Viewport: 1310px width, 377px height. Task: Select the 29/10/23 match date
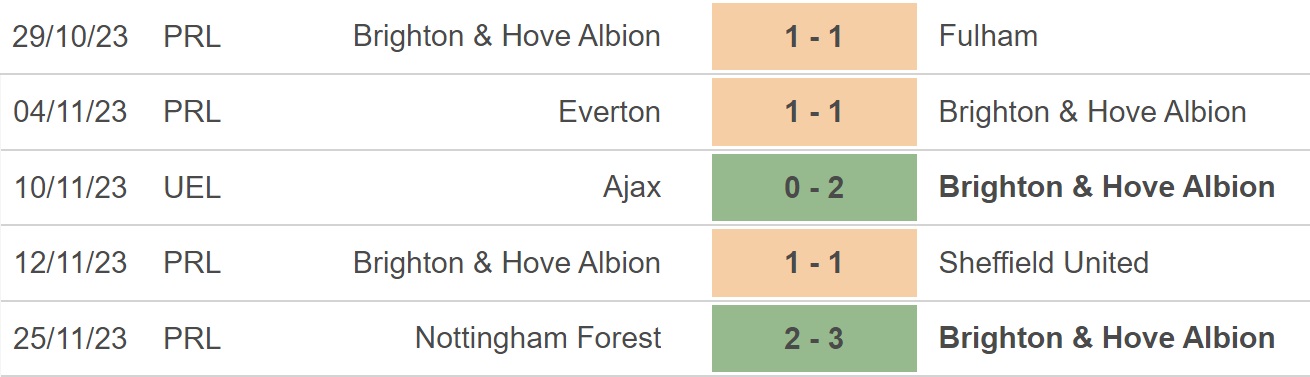point(70,36)
